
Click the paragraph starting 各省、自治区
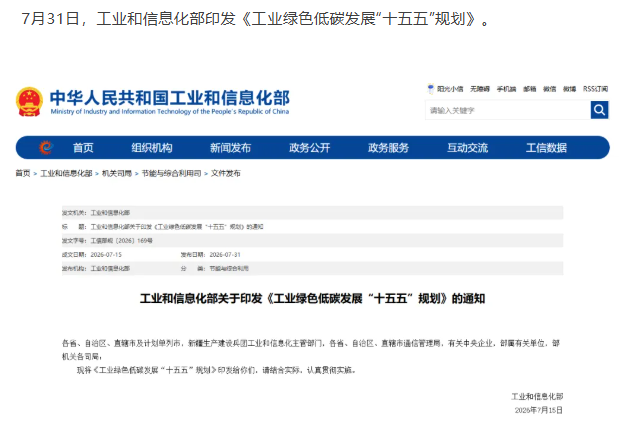pyautogui.click(x=311, y=350)
